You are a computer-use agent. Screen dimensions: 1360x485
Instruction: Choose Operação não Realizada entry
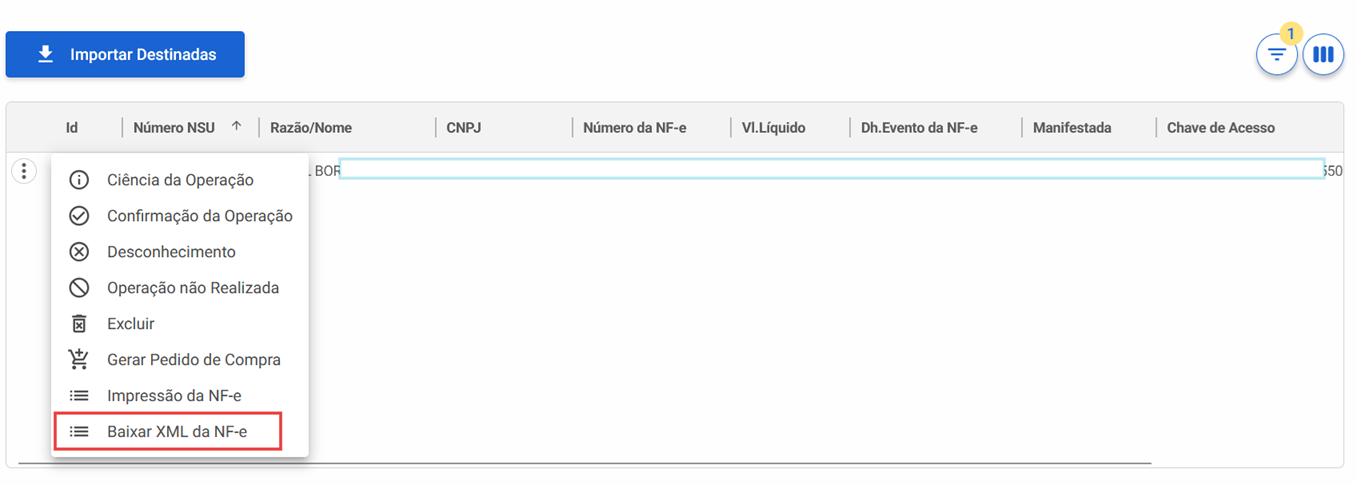point(180,288)
